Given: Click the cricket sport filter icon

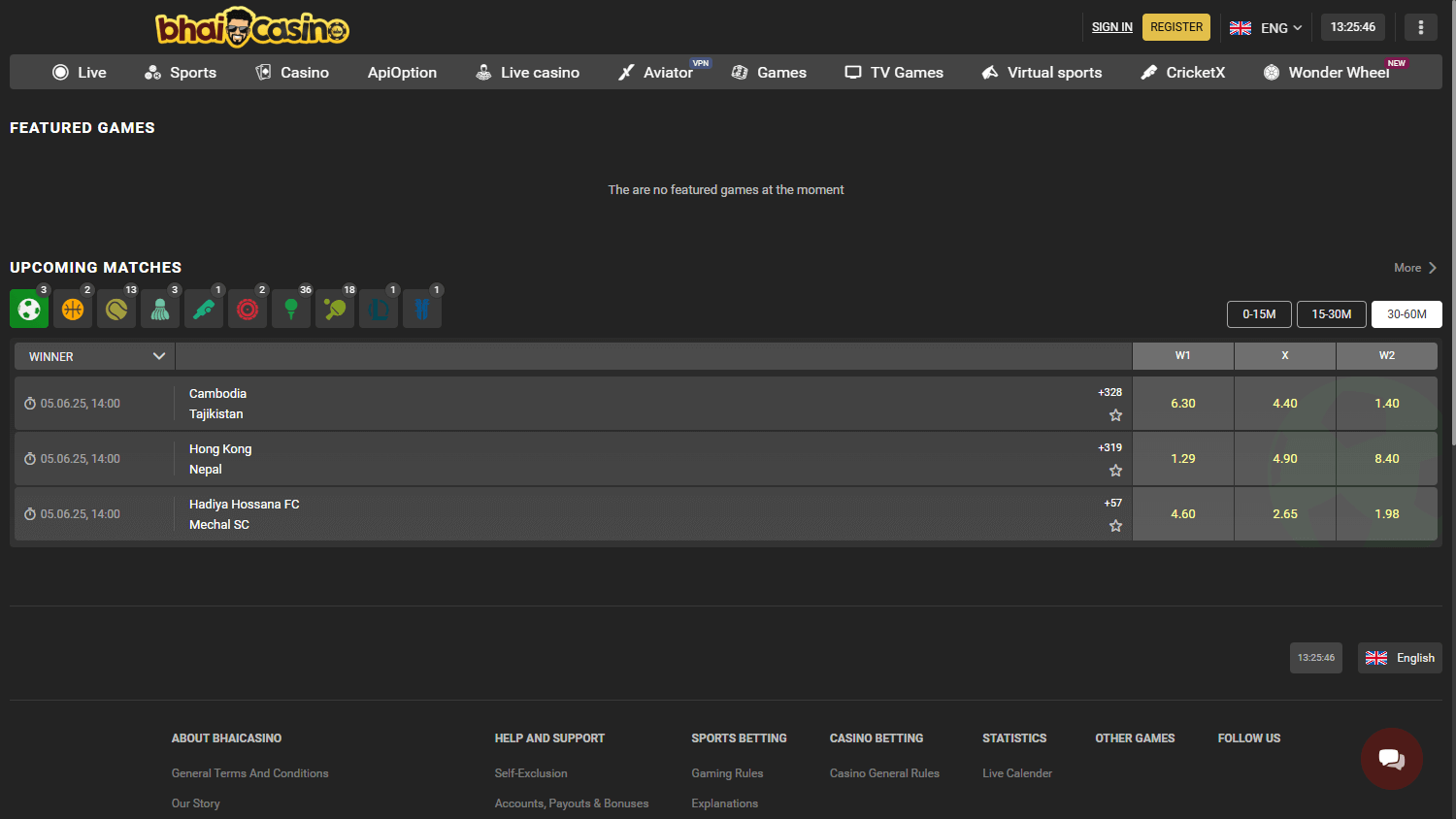Looking at the screenshot, I should (x=204, y=309).
